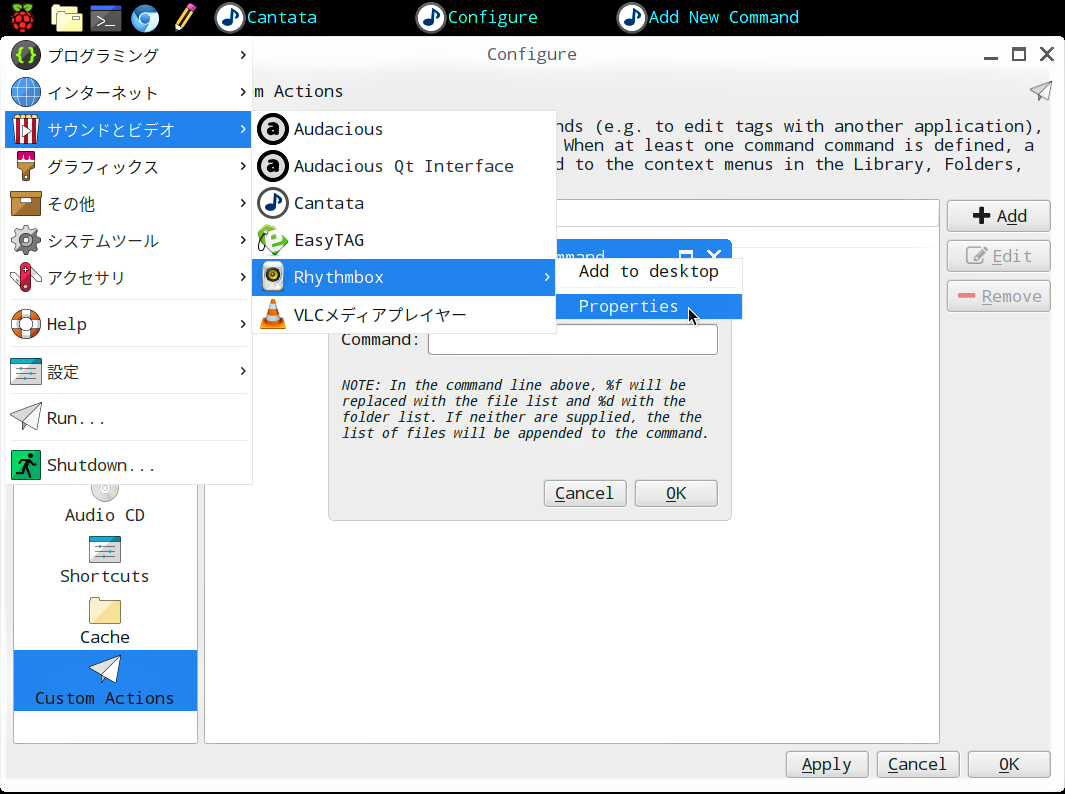
Task: Switch to the Configure taskbar window
Action: 477,18
